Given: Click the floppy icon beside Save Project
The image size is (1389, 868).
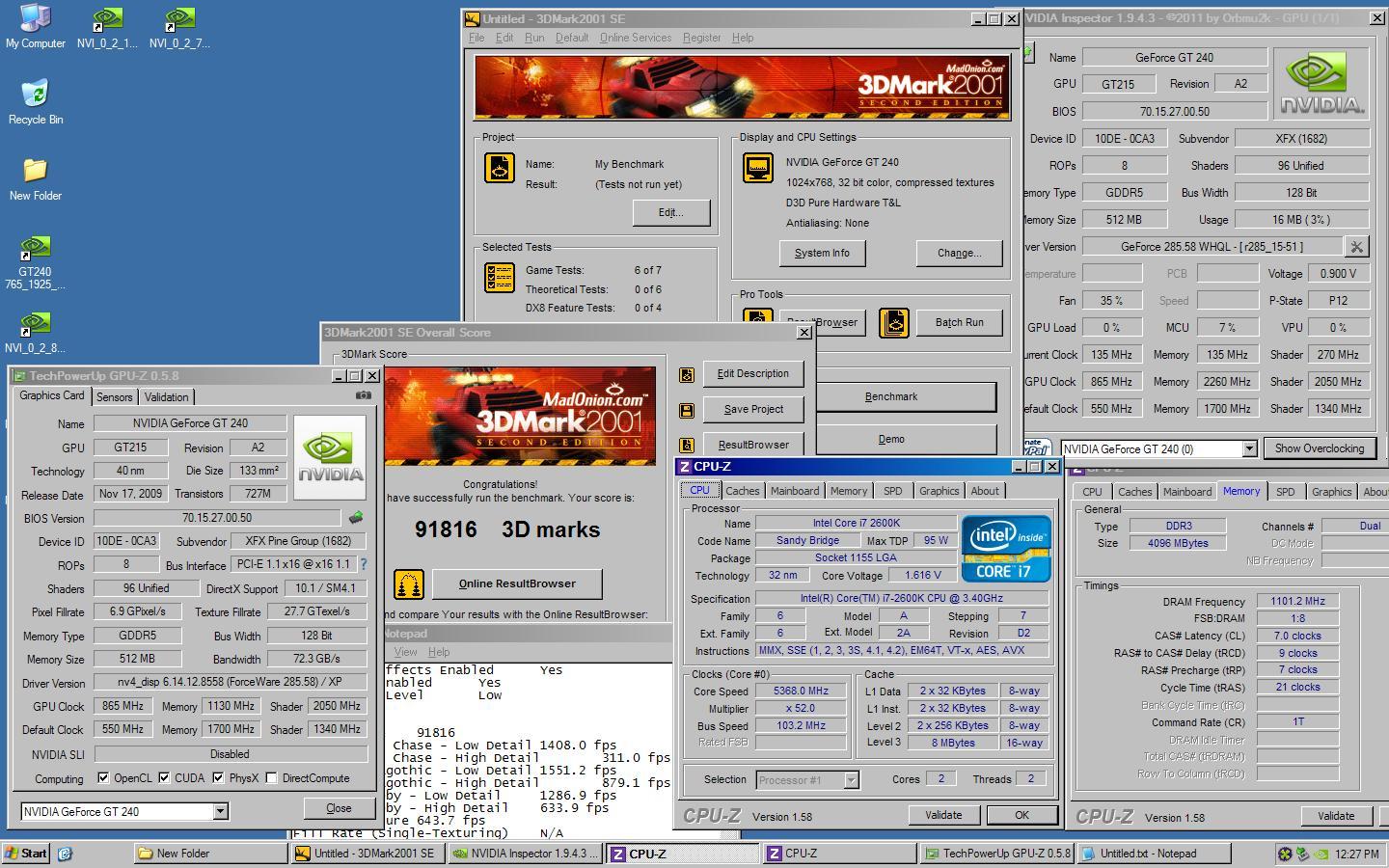Looking at the screenshot, I should tap(687, 410).
